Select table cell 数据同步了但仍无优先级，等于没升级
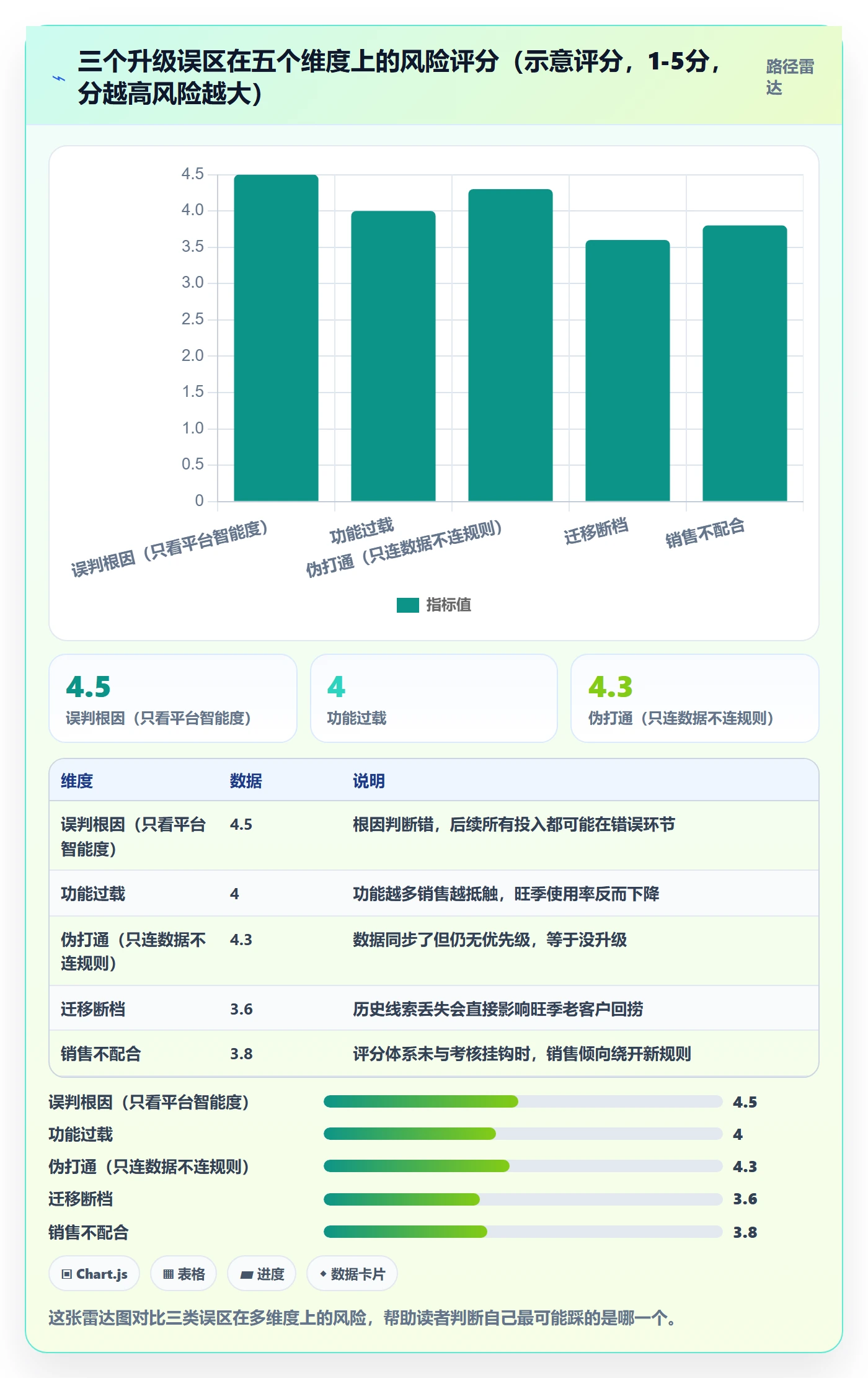This screenshot has height=1378, width=868. point(490,940)
